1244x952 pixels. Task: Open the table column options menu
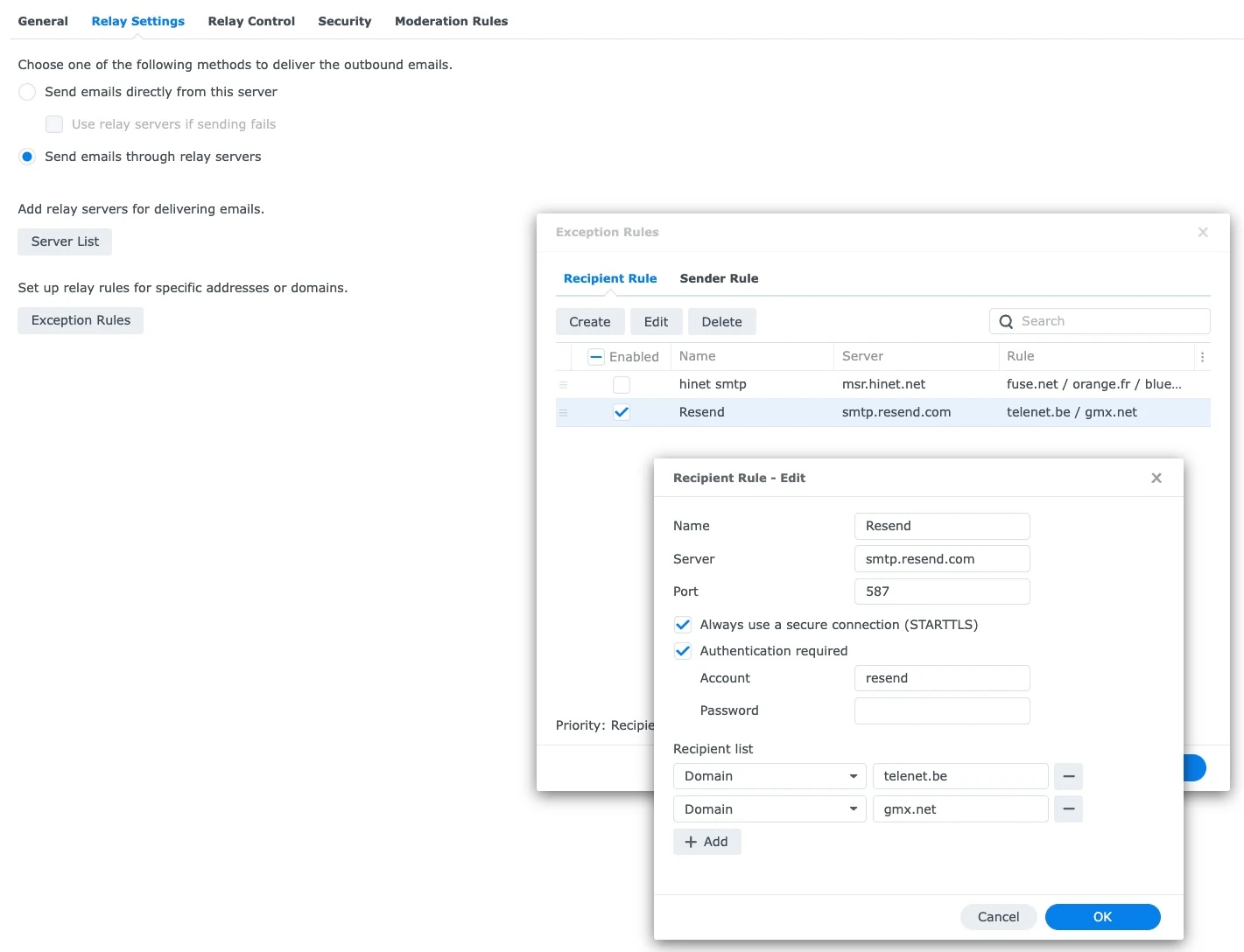1202,357
